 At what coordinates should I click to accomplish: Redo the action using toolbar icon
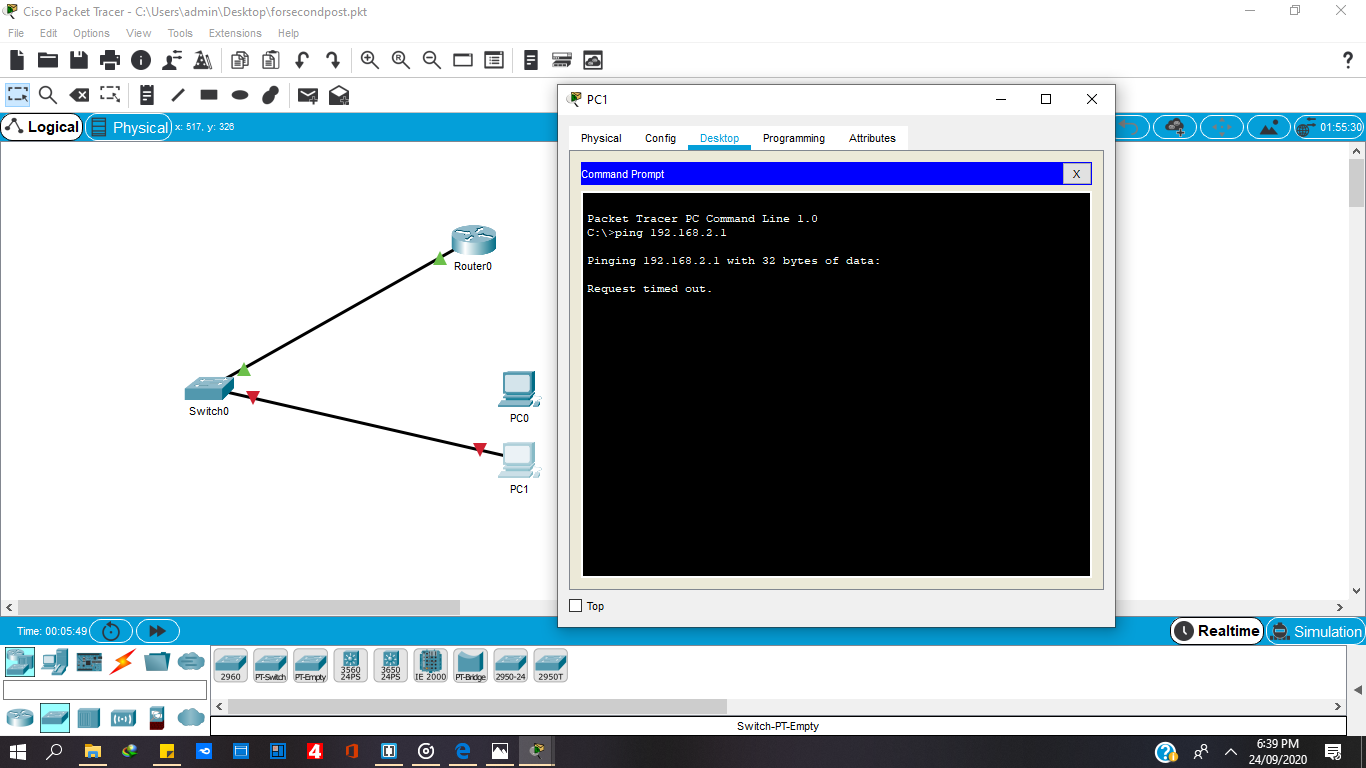[x=333, y=60]
